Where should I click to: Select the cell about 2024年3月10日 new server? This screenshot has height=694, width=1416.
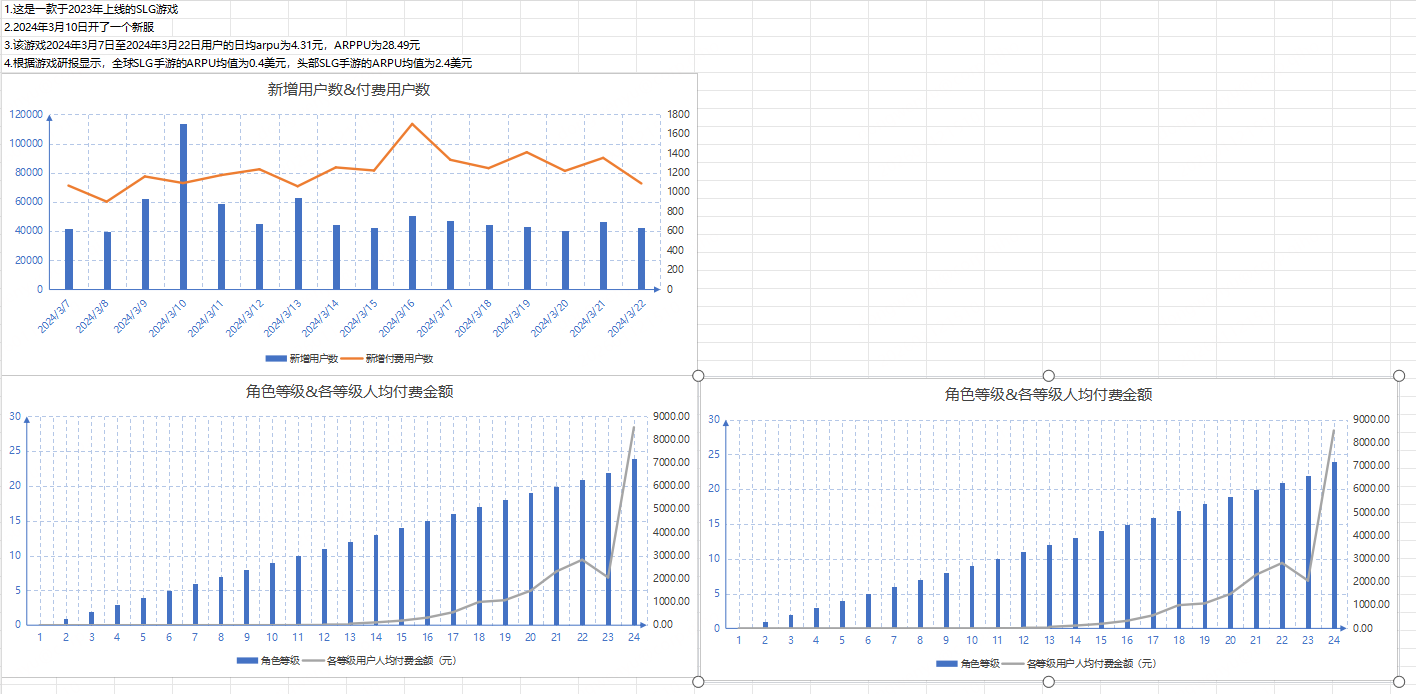pyautogui.click(x=80, y=27)
